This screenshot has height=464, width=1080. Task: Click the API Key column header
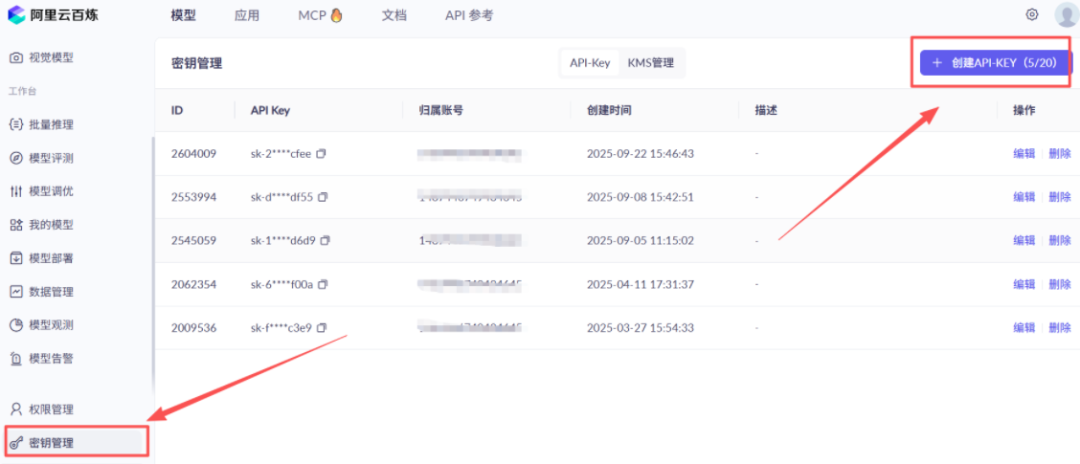270,110
